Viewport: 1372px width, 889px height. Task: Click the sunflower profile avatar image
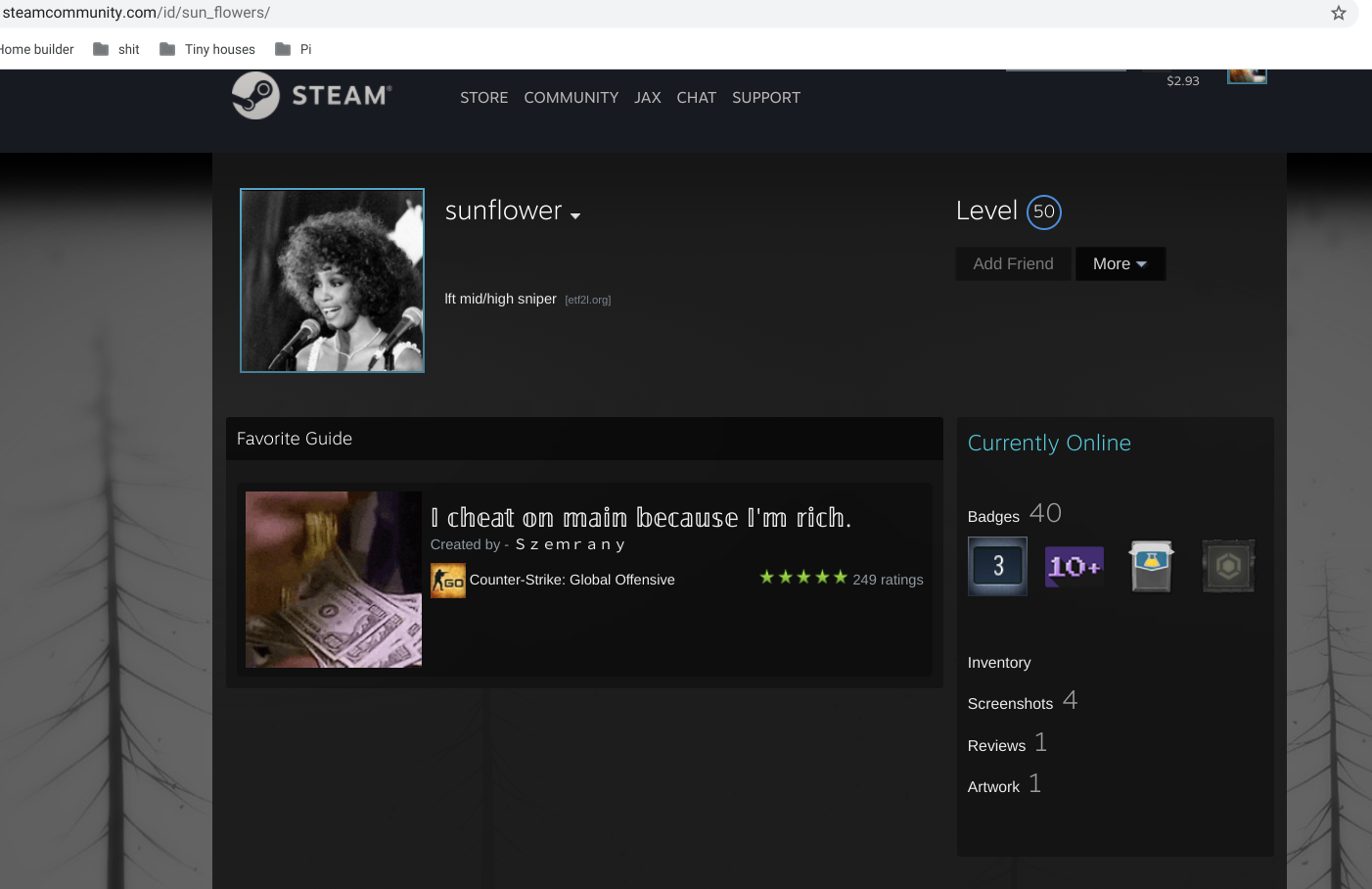coord(333,281)
